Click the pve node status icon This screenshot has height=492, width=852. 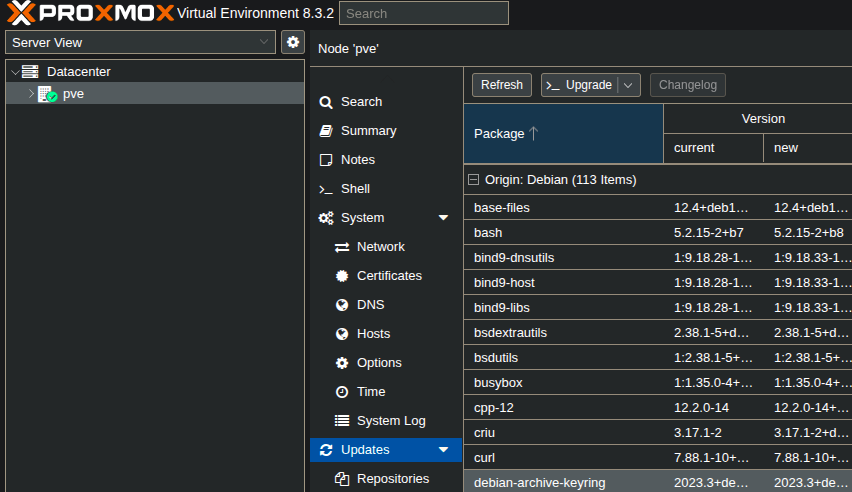pyautogui.click(x=48, y=94)
